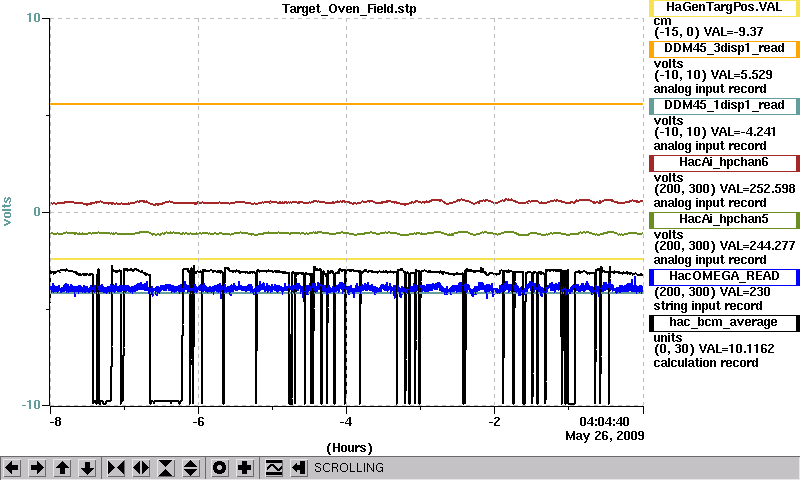The image size is (800, 480).
Task: Click the May 26, 2009 date label
Action: (x=605, y=436)
